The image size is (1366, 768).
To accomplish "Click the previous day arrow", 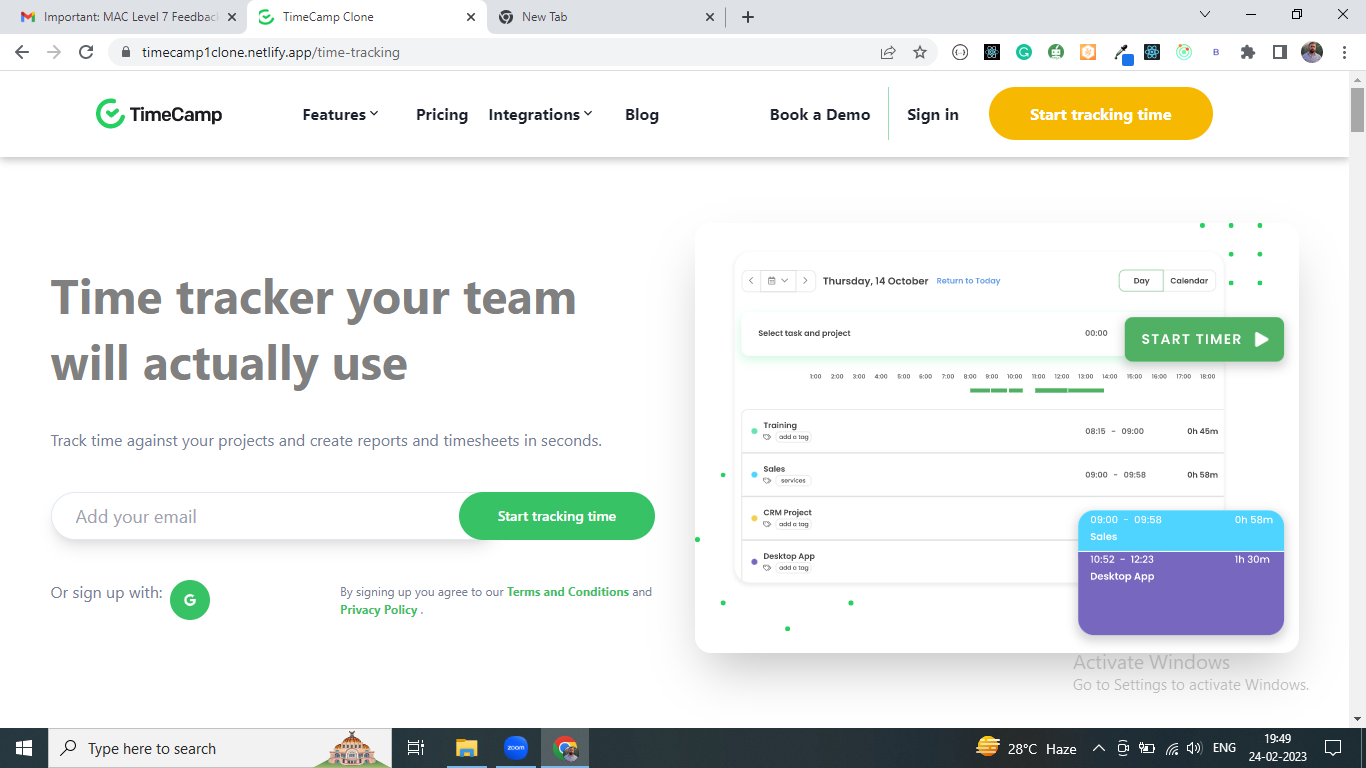I will coord(751,281).
